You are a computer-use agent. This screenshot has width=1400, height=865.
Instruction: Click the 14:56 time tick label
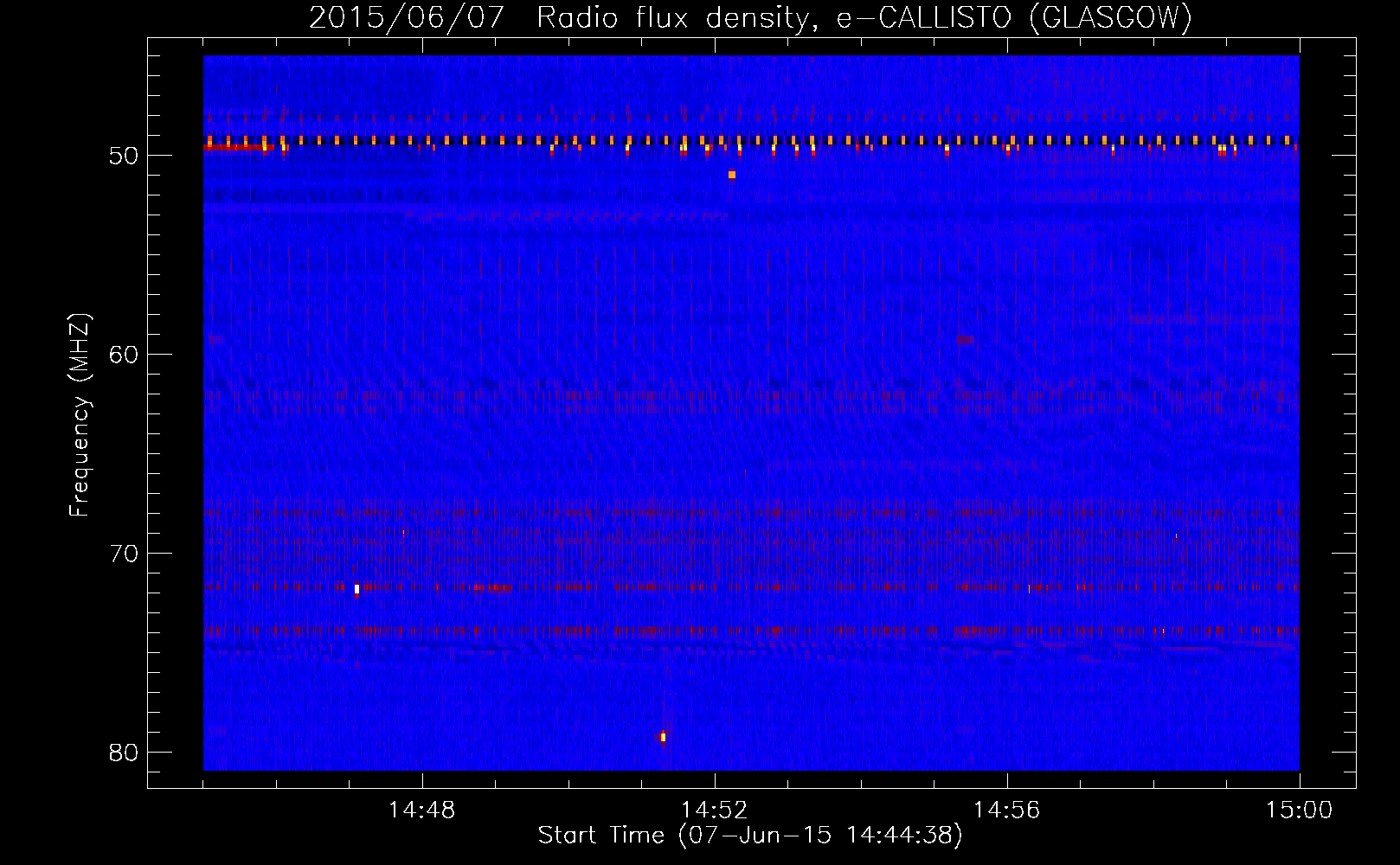point(1007,811)
